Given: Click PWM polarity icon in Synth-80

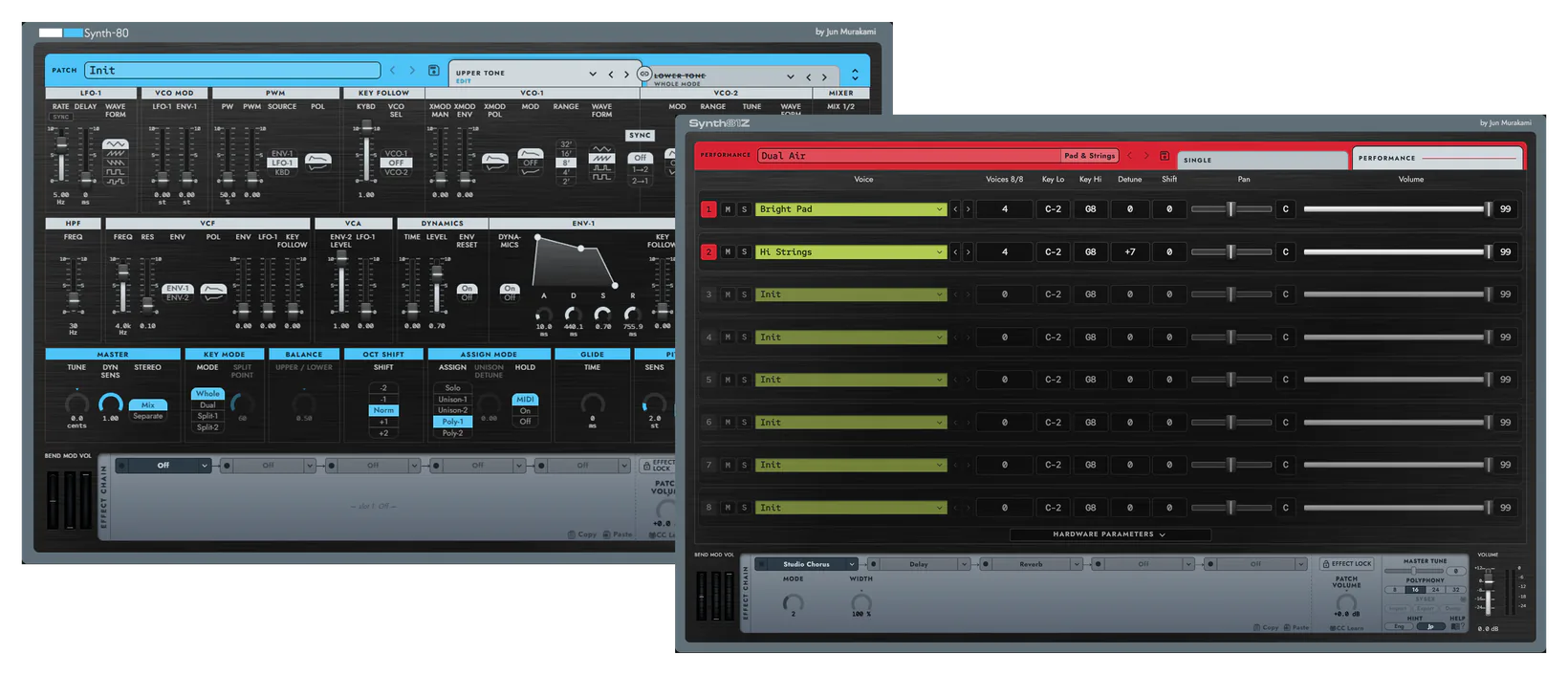Looking at the screenshot, I should (x=318, y=162).
